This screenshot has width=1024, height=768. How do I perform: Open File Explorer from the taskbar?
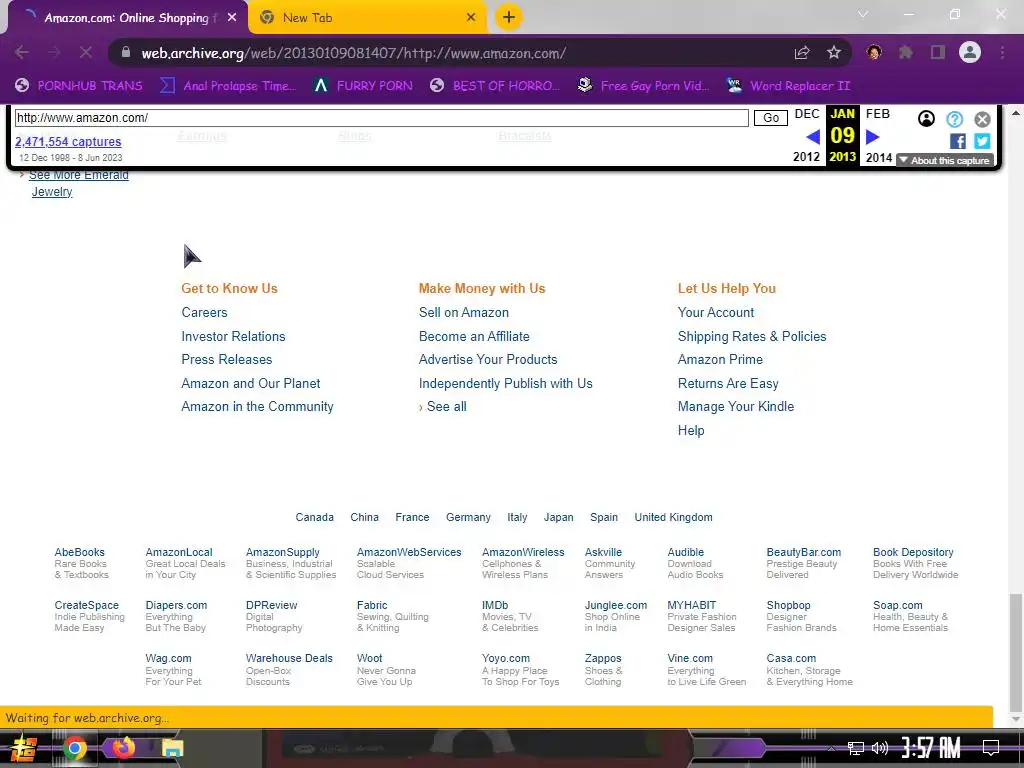(x=172, y=748)
